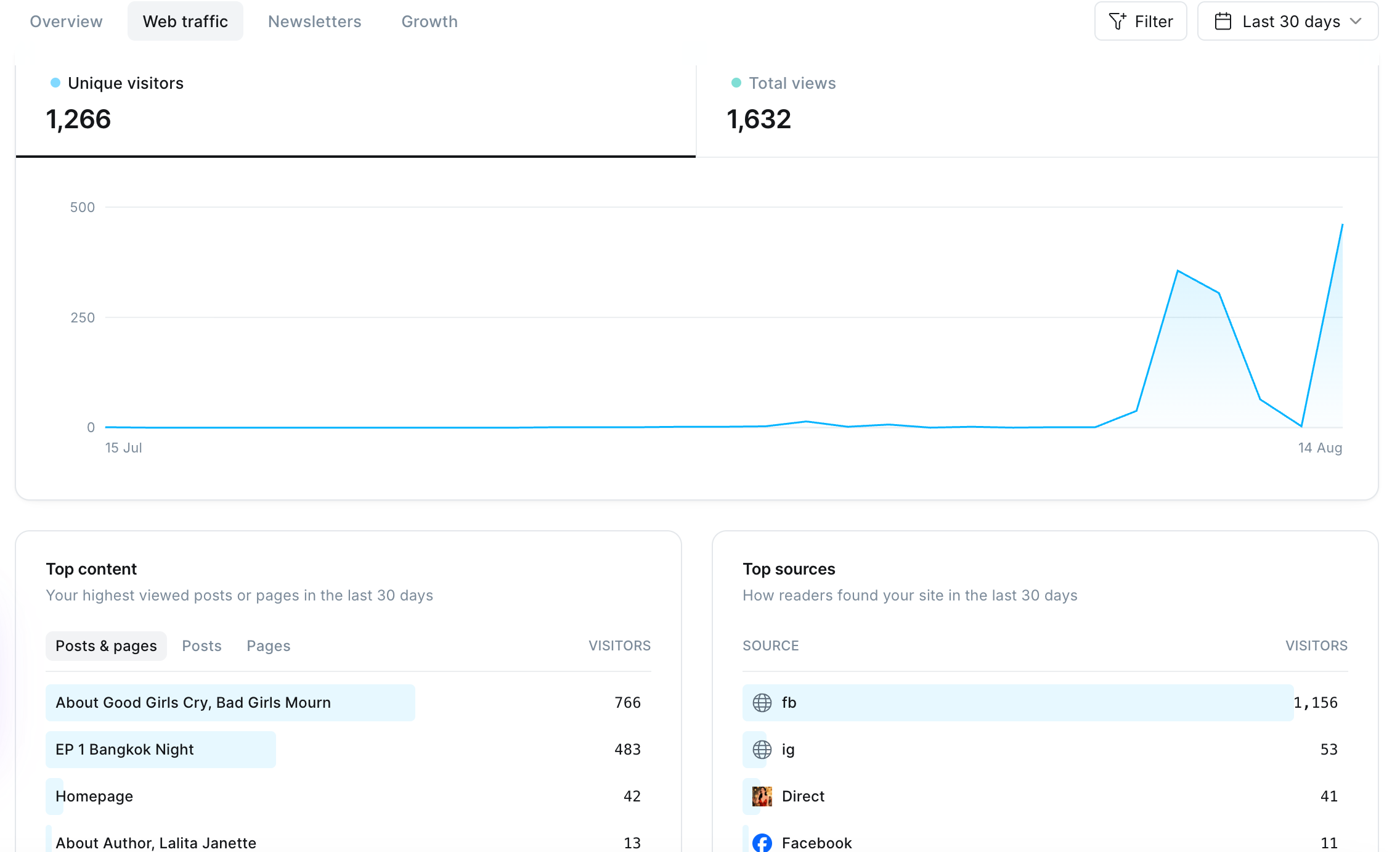Click visitor count 483
This screenshot has width=1400, height=852.
click(627, 750)
